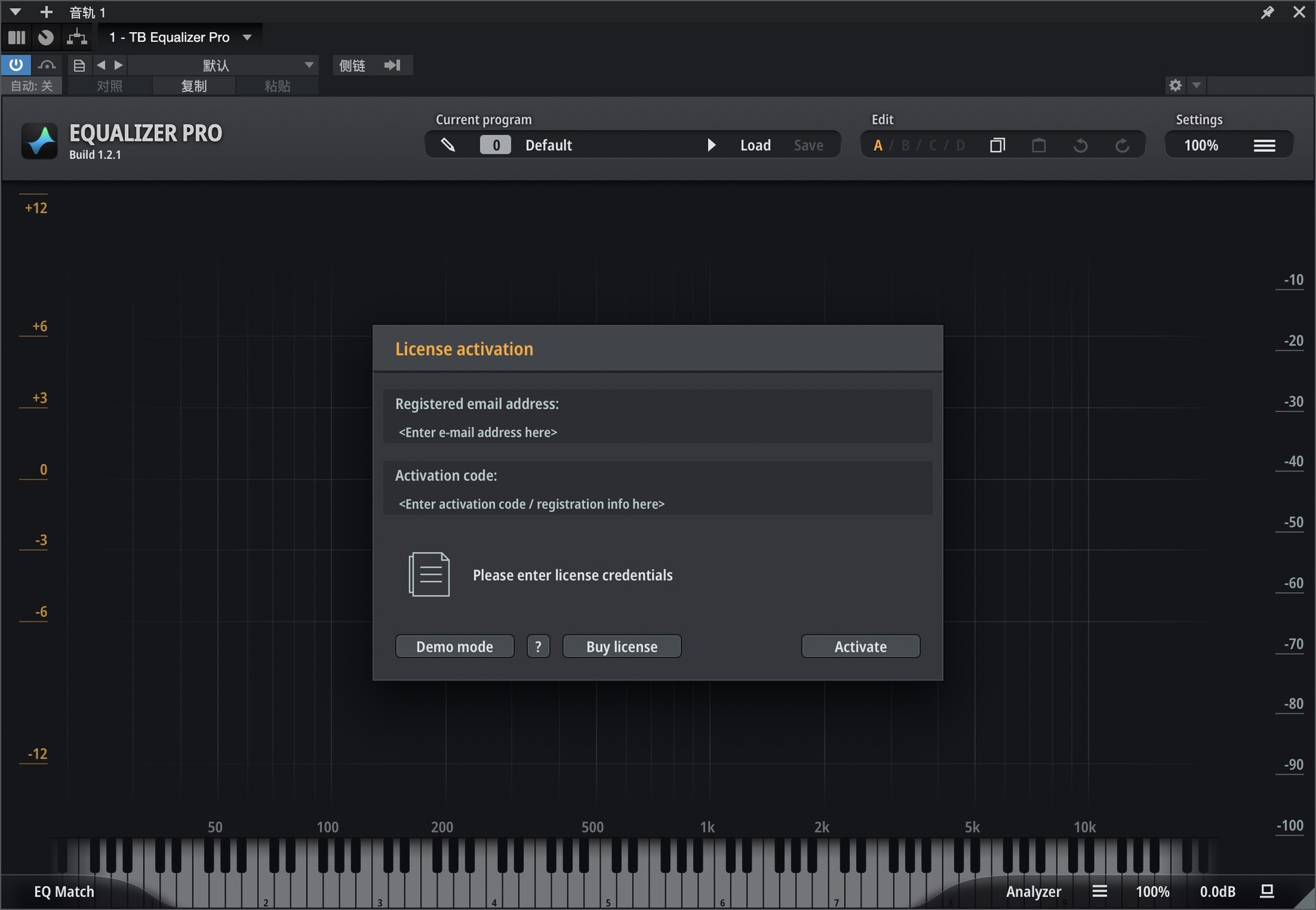Click the undo arrow icon
This screenshot has width=1316, height=910.
click(1081, 145)
